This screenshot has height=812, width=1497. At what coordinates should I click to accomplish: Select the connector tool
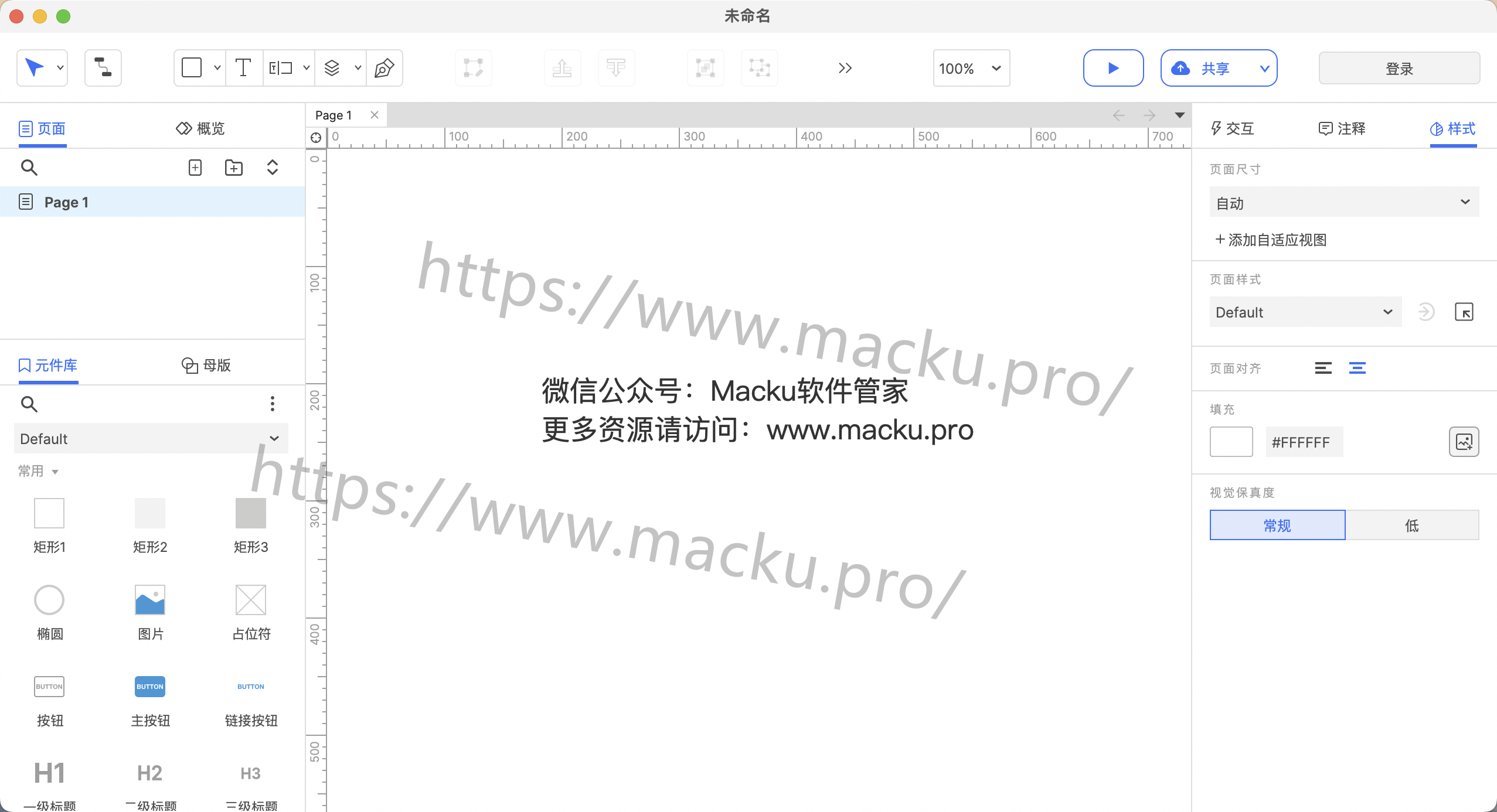pyautogui.click(x=103, y=68)
